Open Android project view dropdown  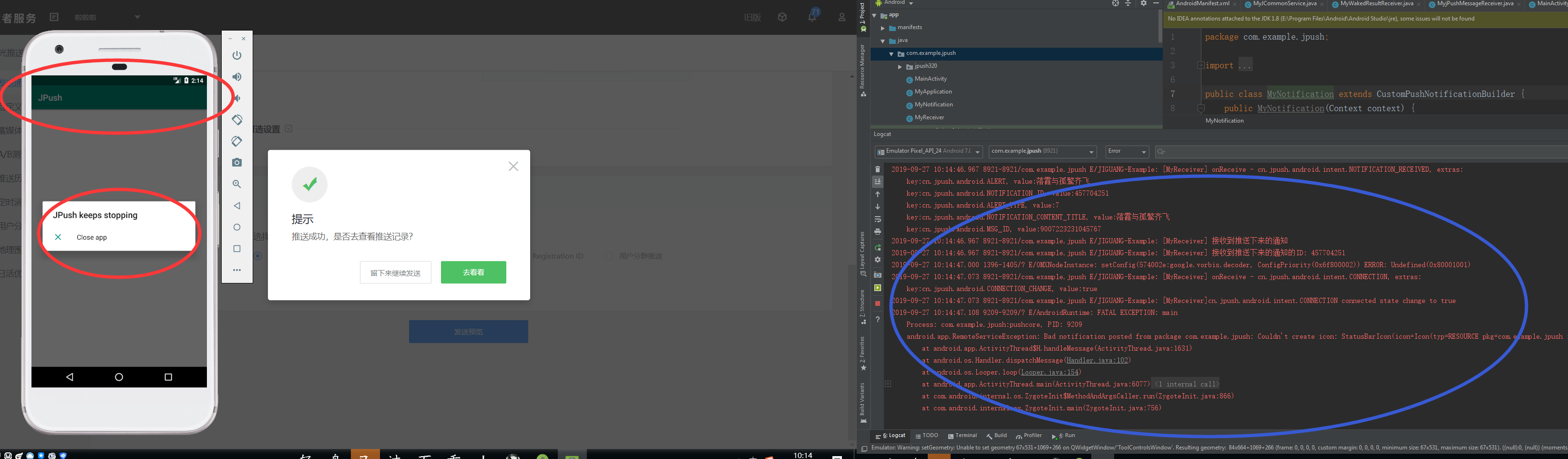[893, 3]
